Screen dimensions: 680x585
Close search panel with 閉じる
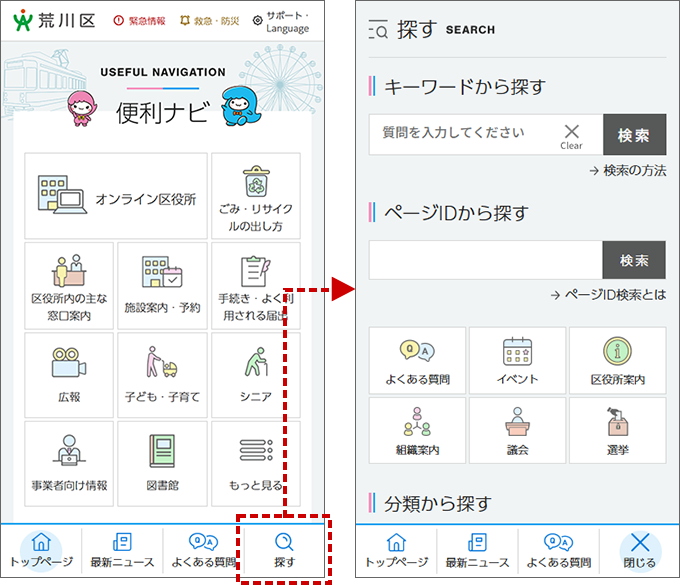point(640,551)
